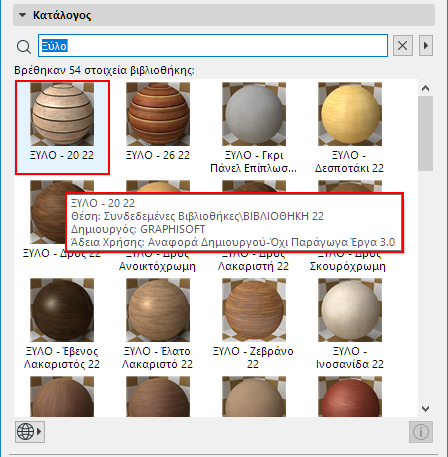Viewport: 448px width, 457px height.
Task: Select the ΞΥΛΟ - 20 22 surface thumbnail
Action: click(x=62, y=114)
